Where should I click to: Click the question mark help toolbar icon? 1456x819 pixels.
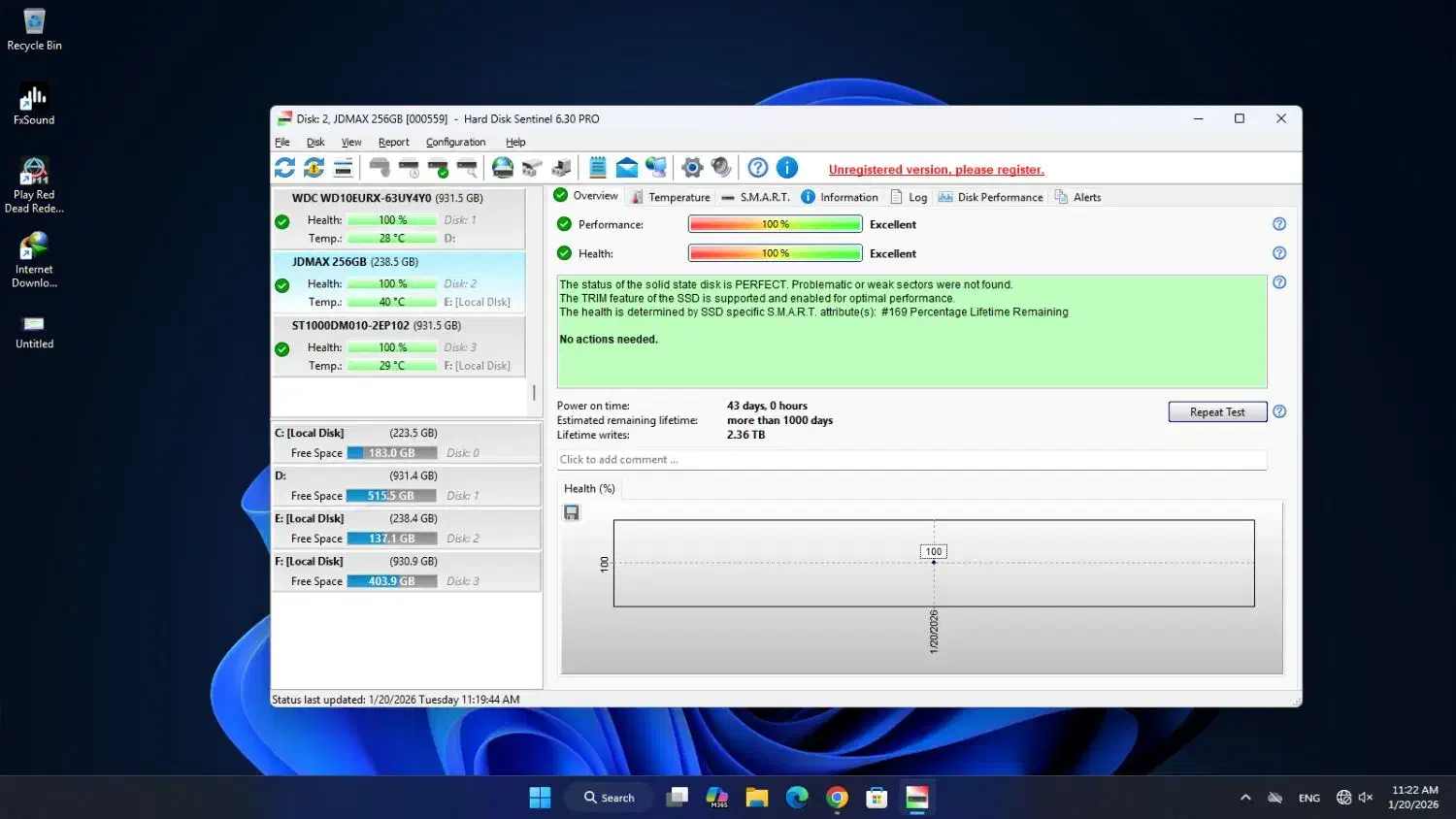click(x=758, y=168)
